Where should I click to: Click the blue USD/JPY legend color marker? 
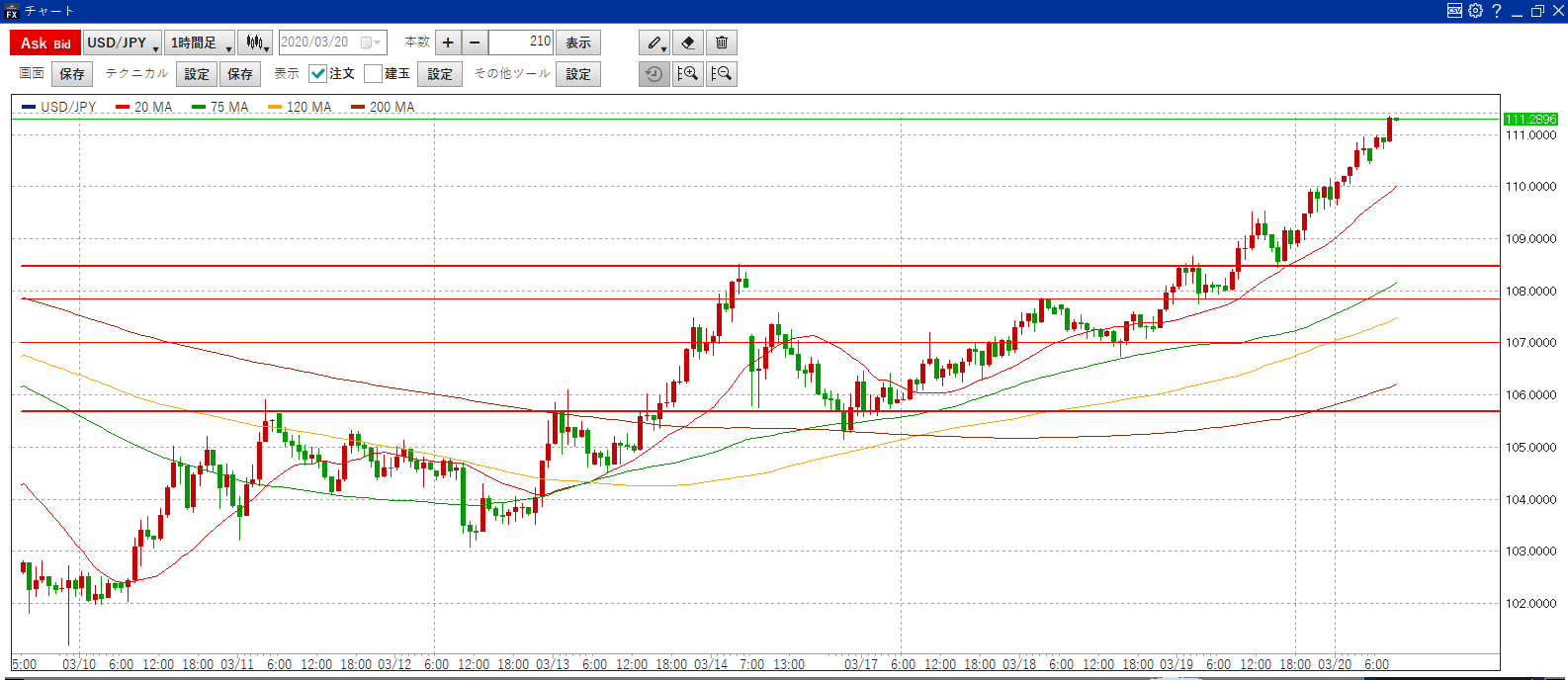29,107
